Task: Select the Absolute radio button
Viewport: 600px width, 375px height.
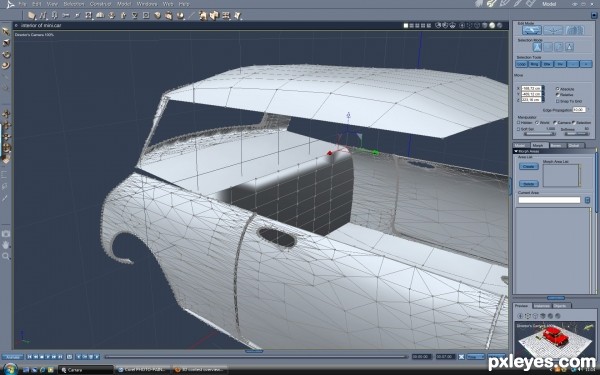Action: pyautogui.click(x=558, y=89)
